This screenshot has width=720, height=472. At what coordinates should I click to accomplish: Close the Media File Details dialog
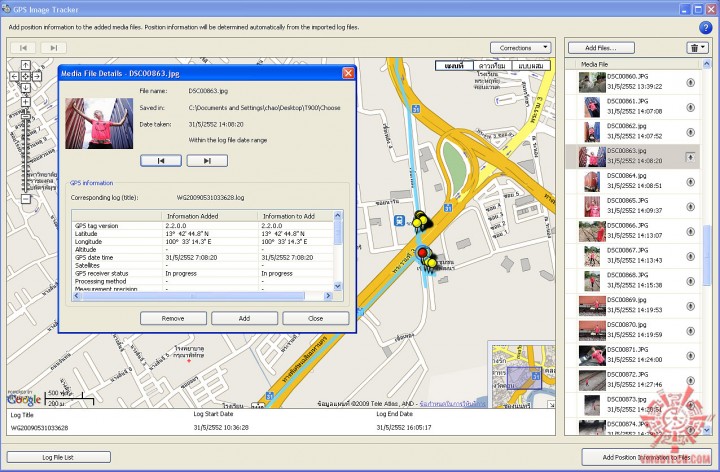(x=349, y=73)
